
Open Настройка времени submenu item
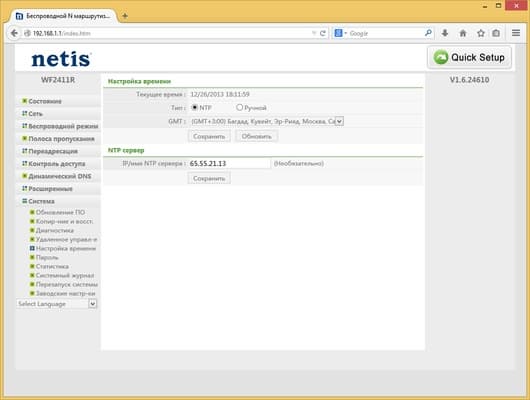point(63,248)
